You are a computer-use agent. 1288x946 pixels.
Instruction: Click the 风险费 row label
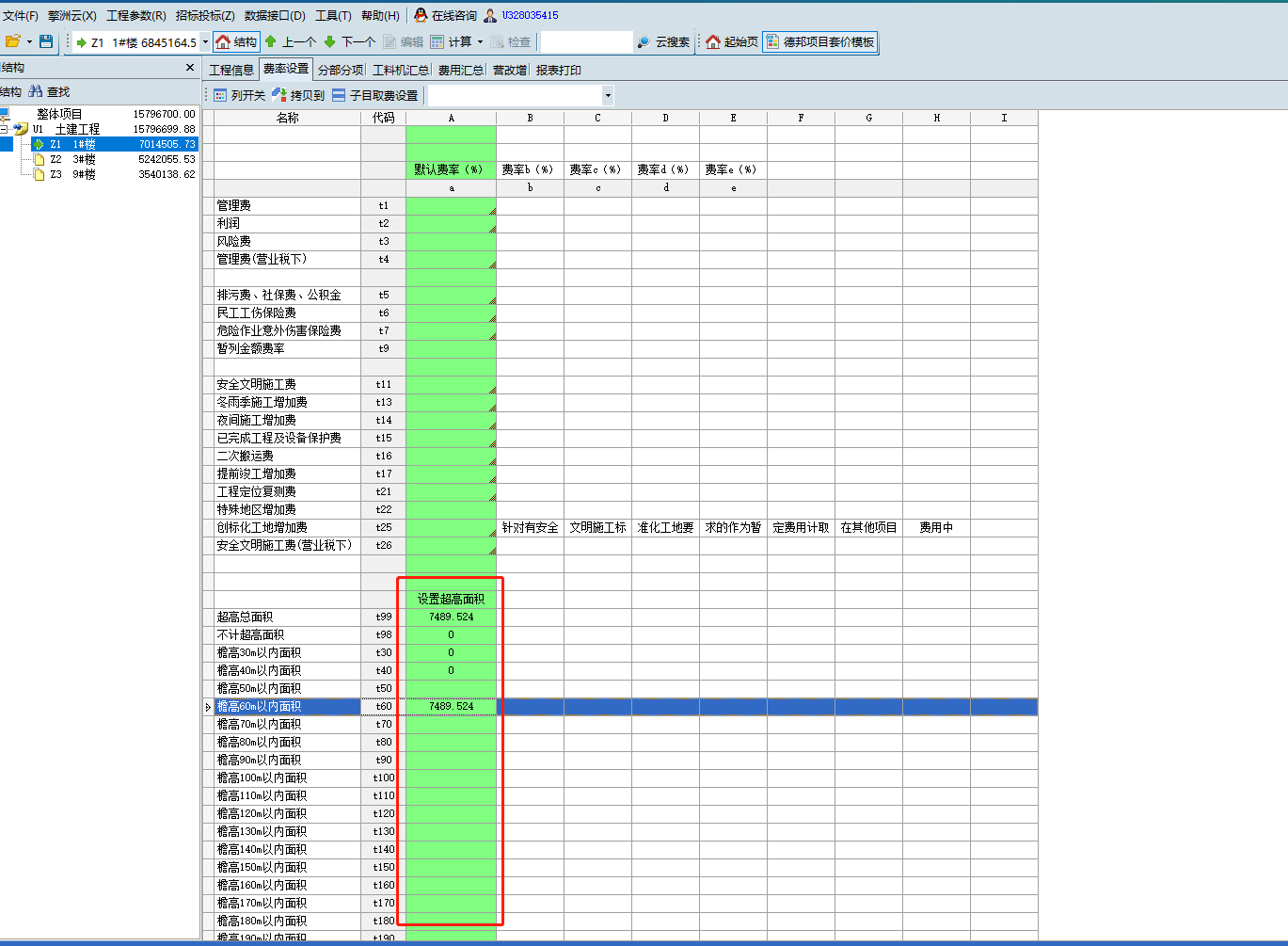pos(233,241)
